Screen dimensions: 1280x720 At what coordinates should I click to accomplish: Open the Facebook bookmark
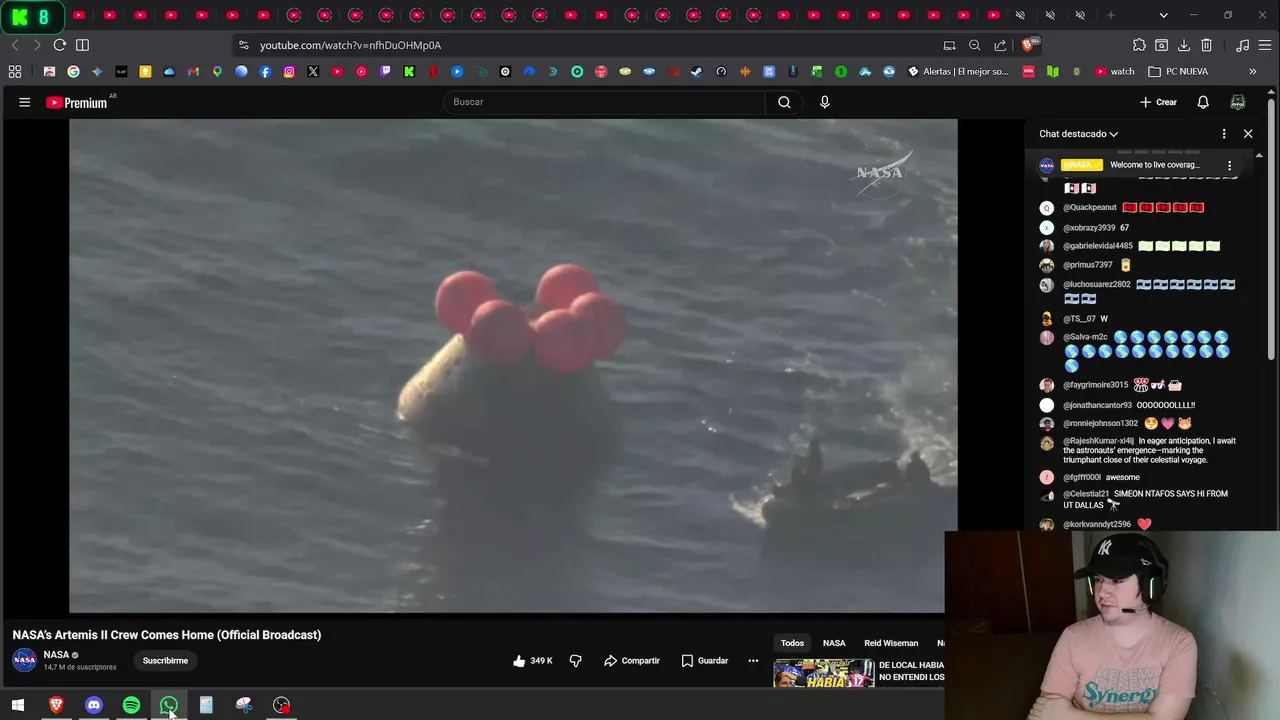(x=265, y=72)
